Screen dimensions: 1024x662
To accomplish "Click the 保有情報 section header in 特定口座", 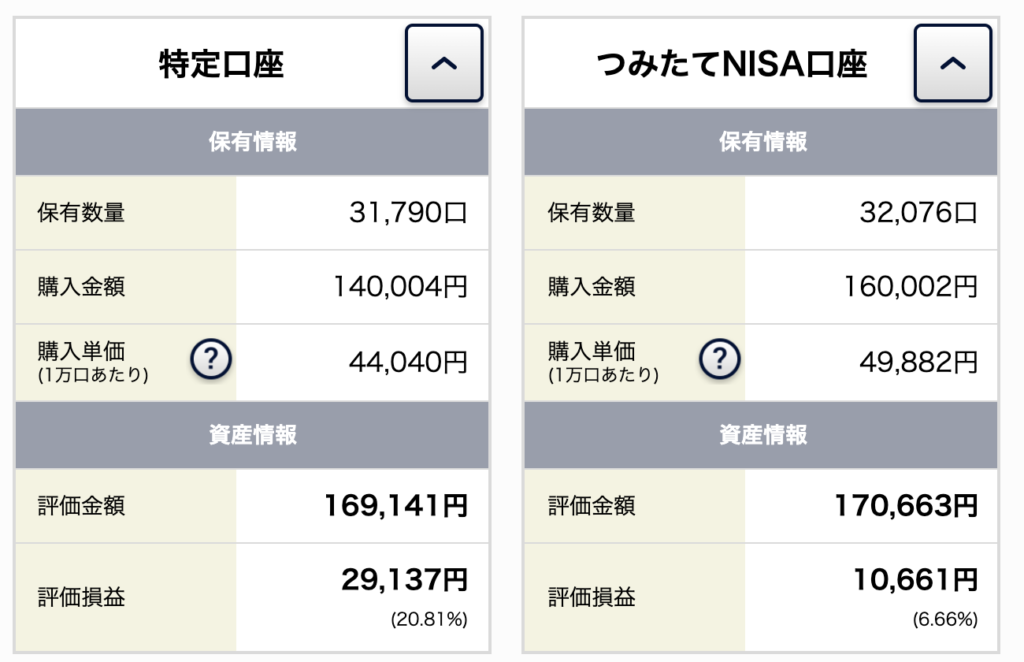I will [x=252, y=142].
